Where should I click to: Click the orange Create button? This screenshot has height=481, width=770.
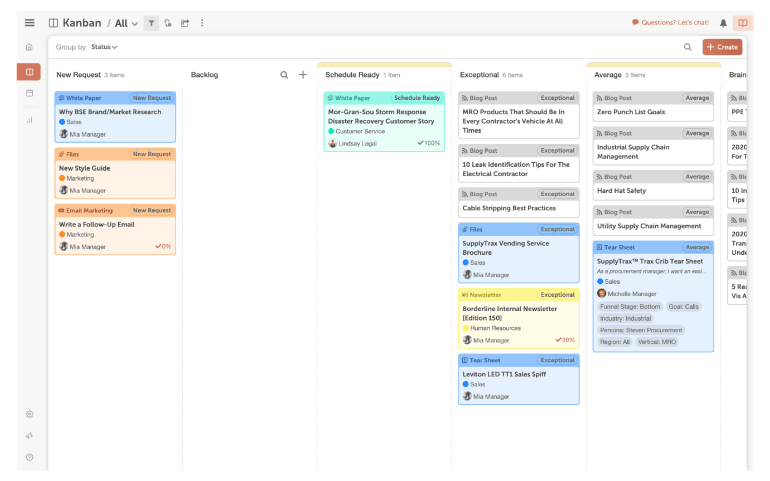(x=722, y=47)
